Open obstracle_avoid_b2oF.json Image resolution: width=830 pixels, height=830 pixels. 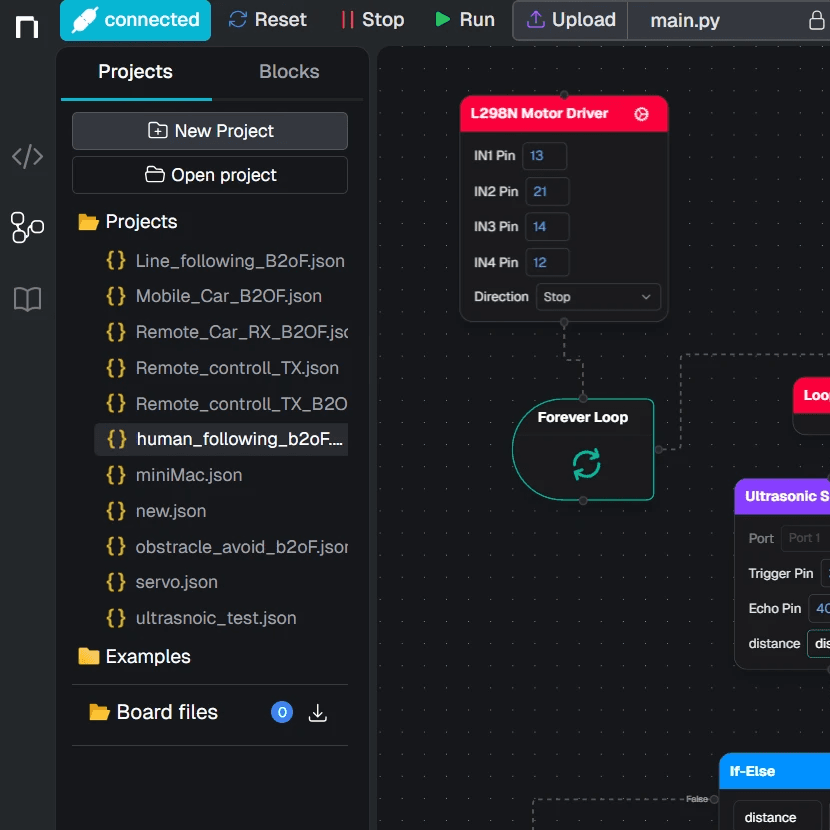coord(227,547)
